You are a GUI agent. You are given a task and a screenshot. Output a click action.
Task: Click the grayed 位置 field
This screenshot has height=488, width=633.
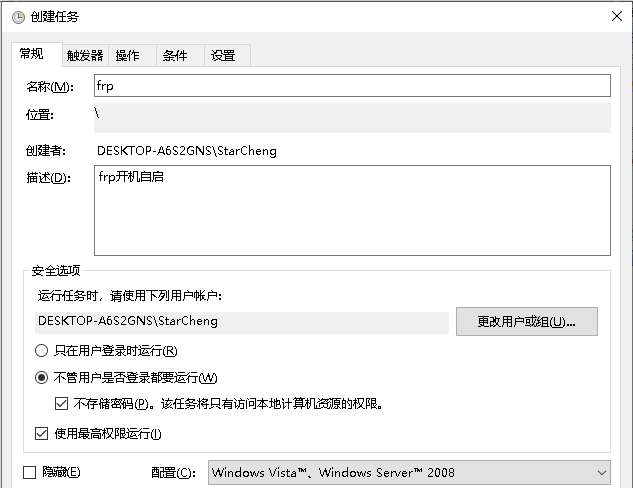coord(352,117)
